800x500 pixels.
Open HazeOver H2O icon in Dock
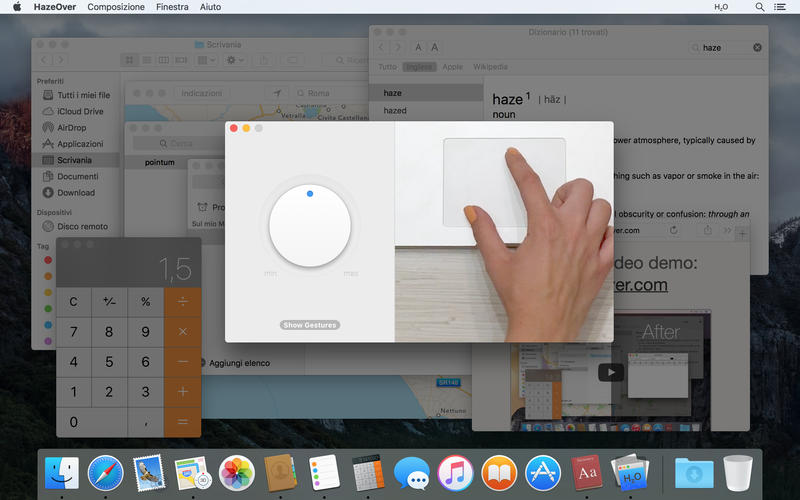point(630,473)
